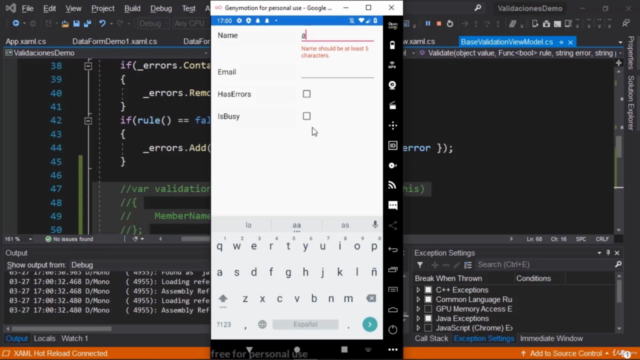This screenshot has height=360, width=640.
Task: Expand the C++ Exceptions tree node
Action: [418, 290]
